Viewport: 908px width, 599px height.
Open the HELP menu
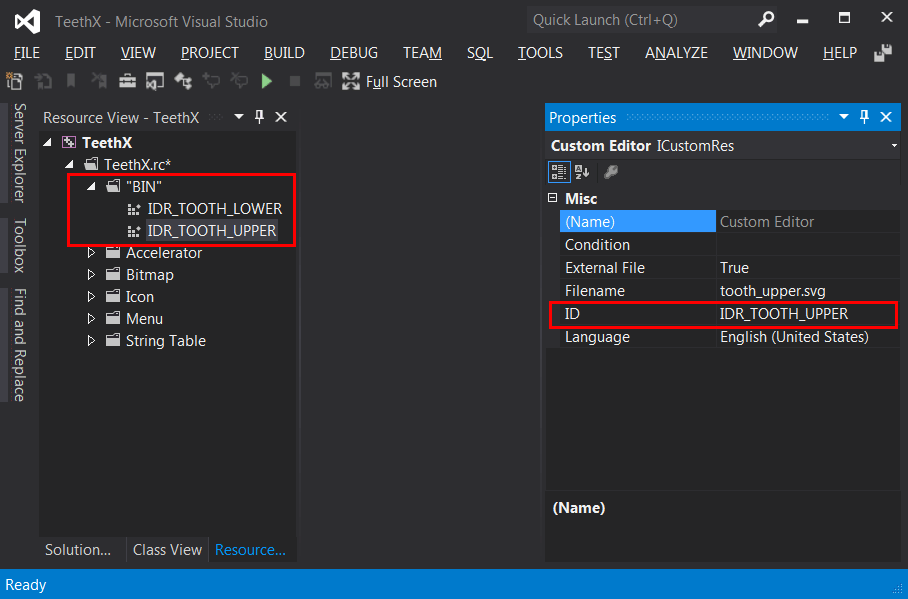point(840,53)
